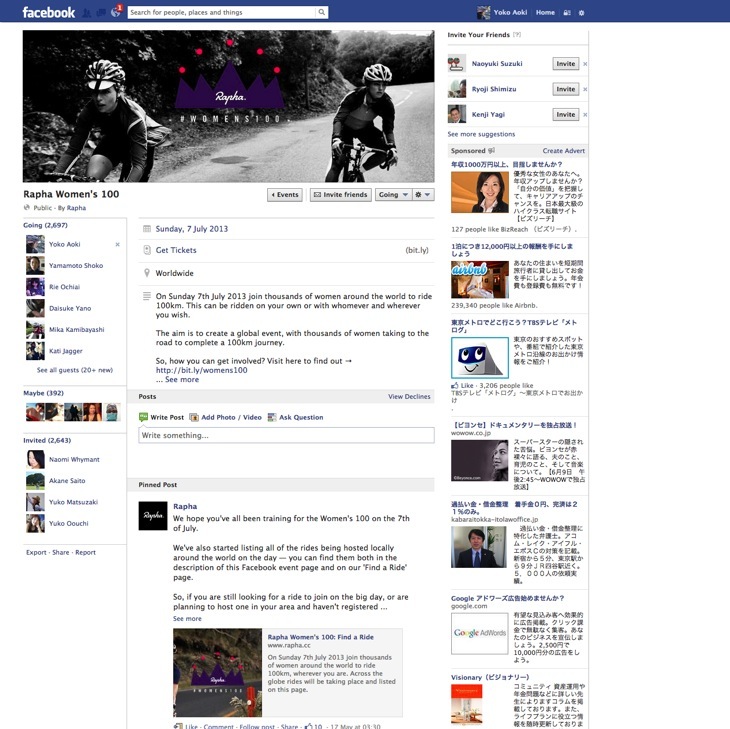This screenshot has width=730, height=729.
Task: Open messages icon in top bar
Action: coord(101,13)
